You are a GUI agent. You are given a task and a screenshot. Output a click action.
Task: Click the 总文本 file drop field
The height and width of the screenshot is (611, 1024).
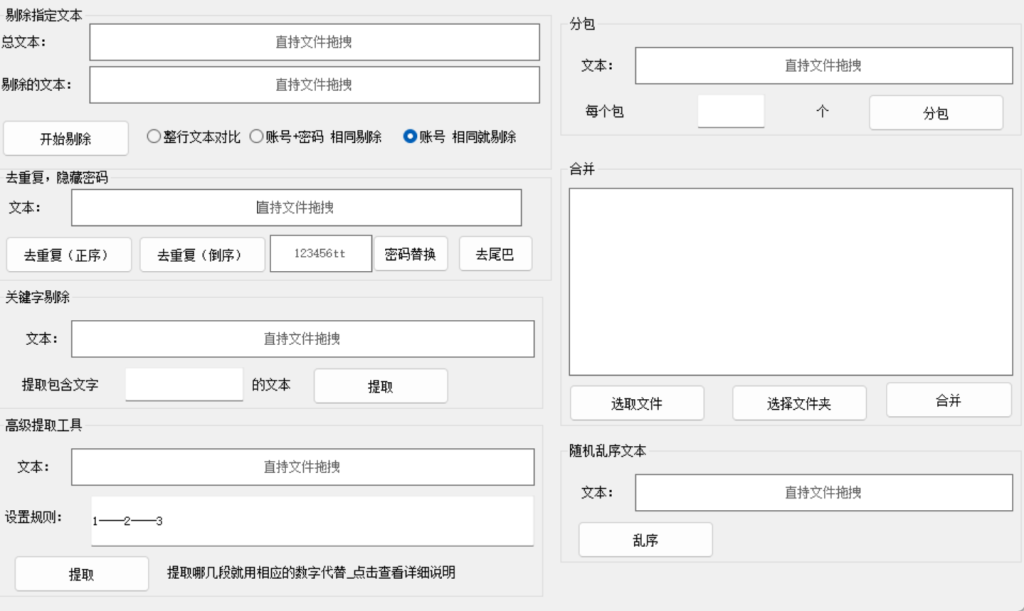[314, 42]
